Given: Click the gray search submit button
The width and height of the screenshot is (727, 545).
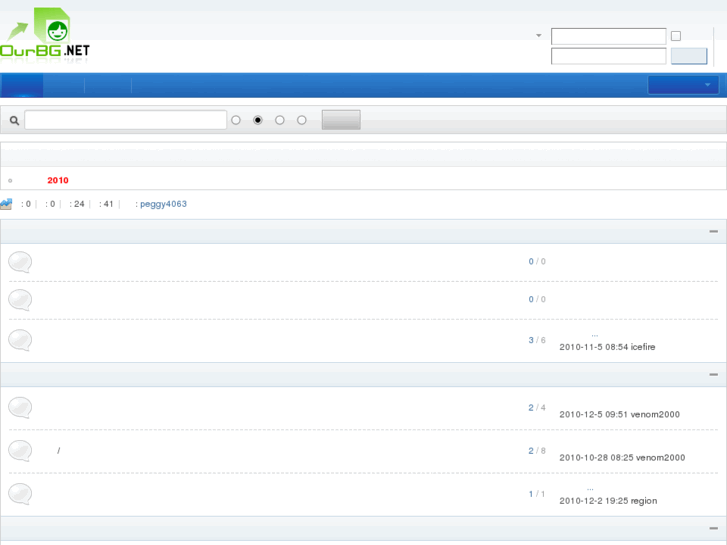Looking at the screenshot, I should 341,120.
